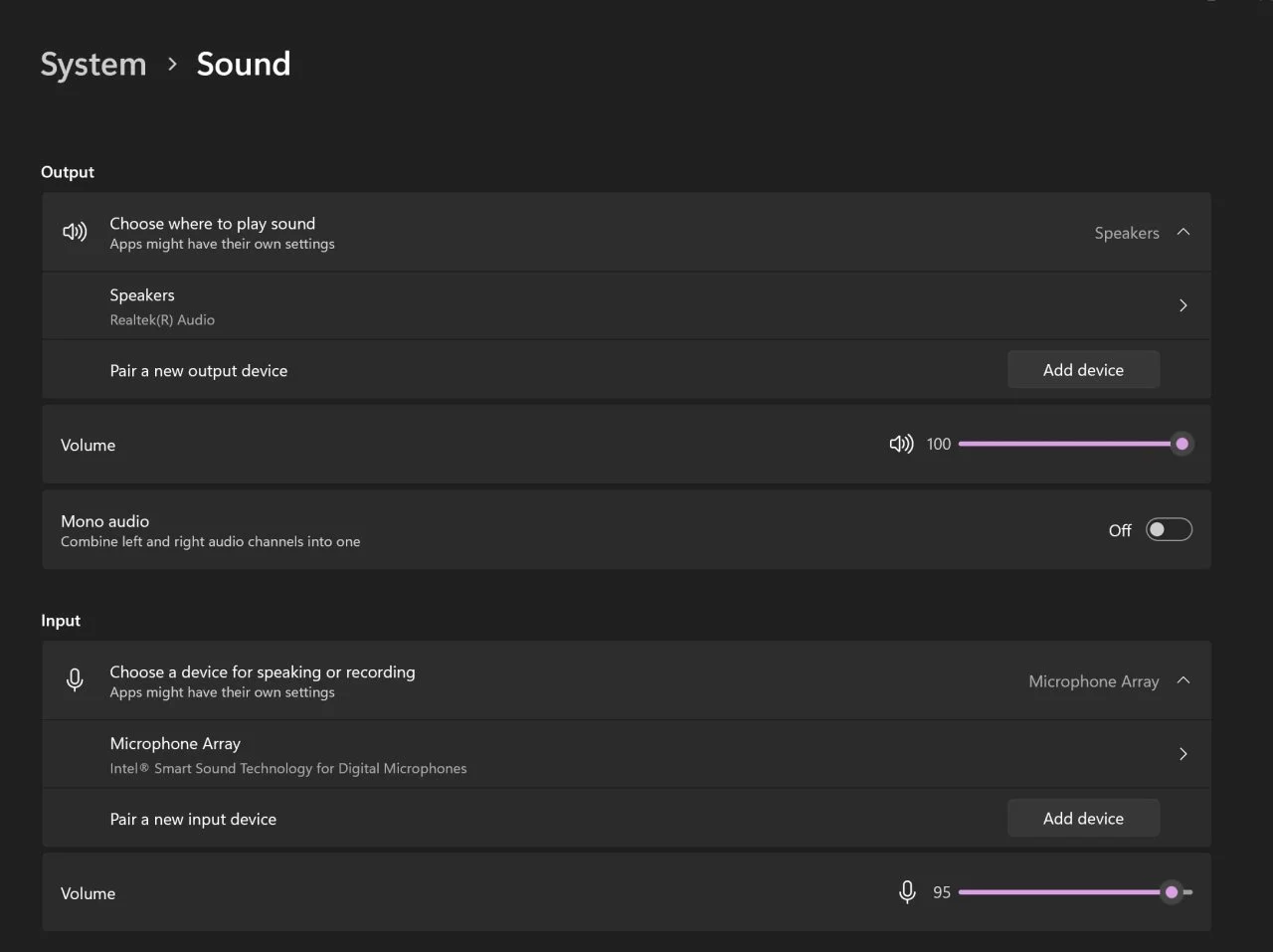Screen dimensions: 1273x952
Task: Go back to System breadcrumb
Action: click(x=93, y=64)
